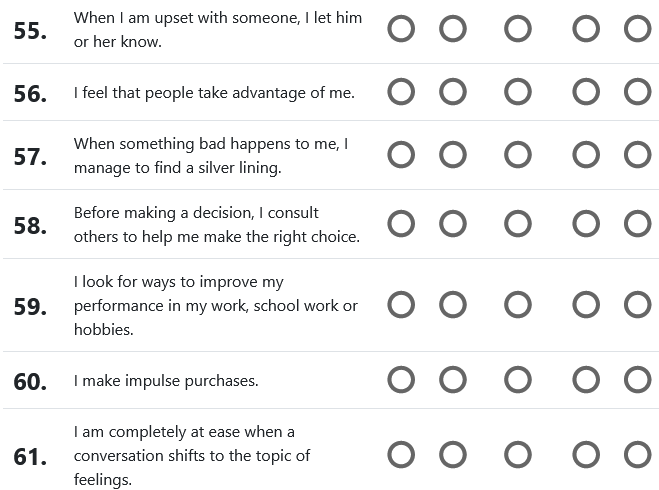659x490 pixels.
Task: Select first option for question 61
Action: pos(401,456)
